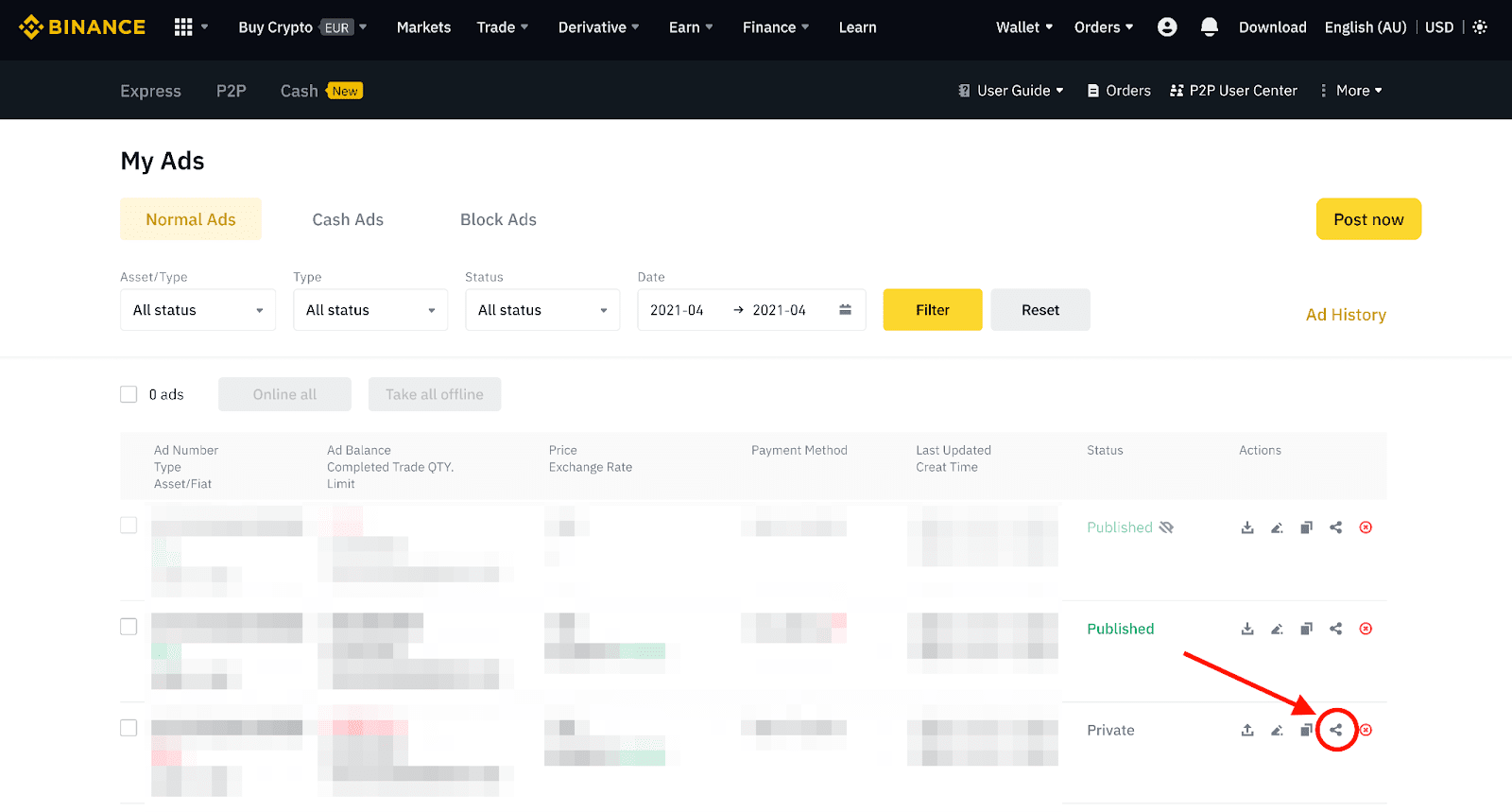Viewport: 1512px width, 812px height.
Task: Open the Status filter dropdown
Action: click(542, 310)
